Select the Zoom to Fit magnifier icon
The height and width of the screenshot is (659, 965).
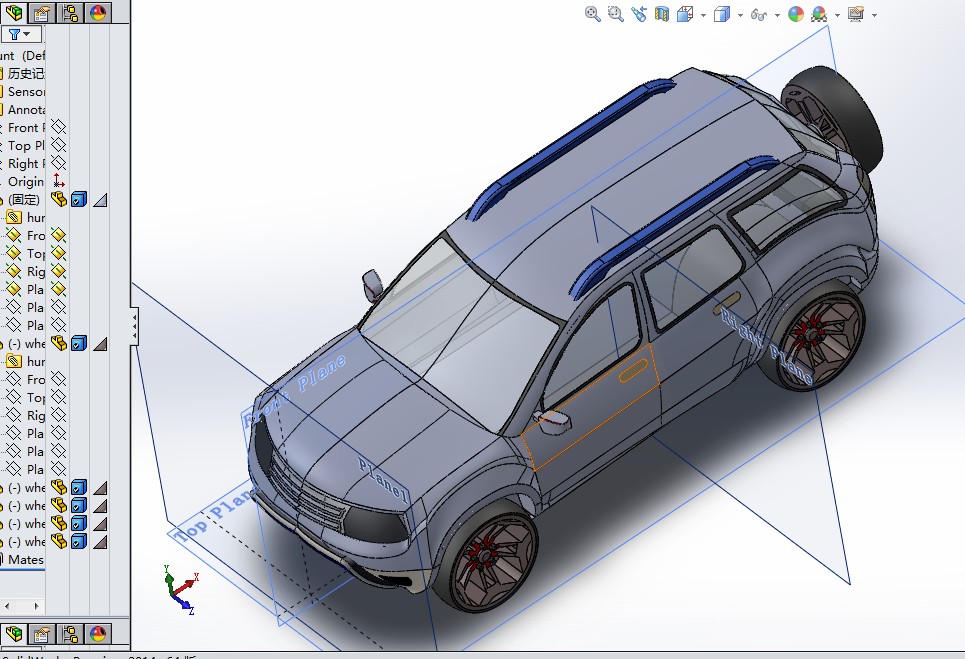[x=591, y=14]
